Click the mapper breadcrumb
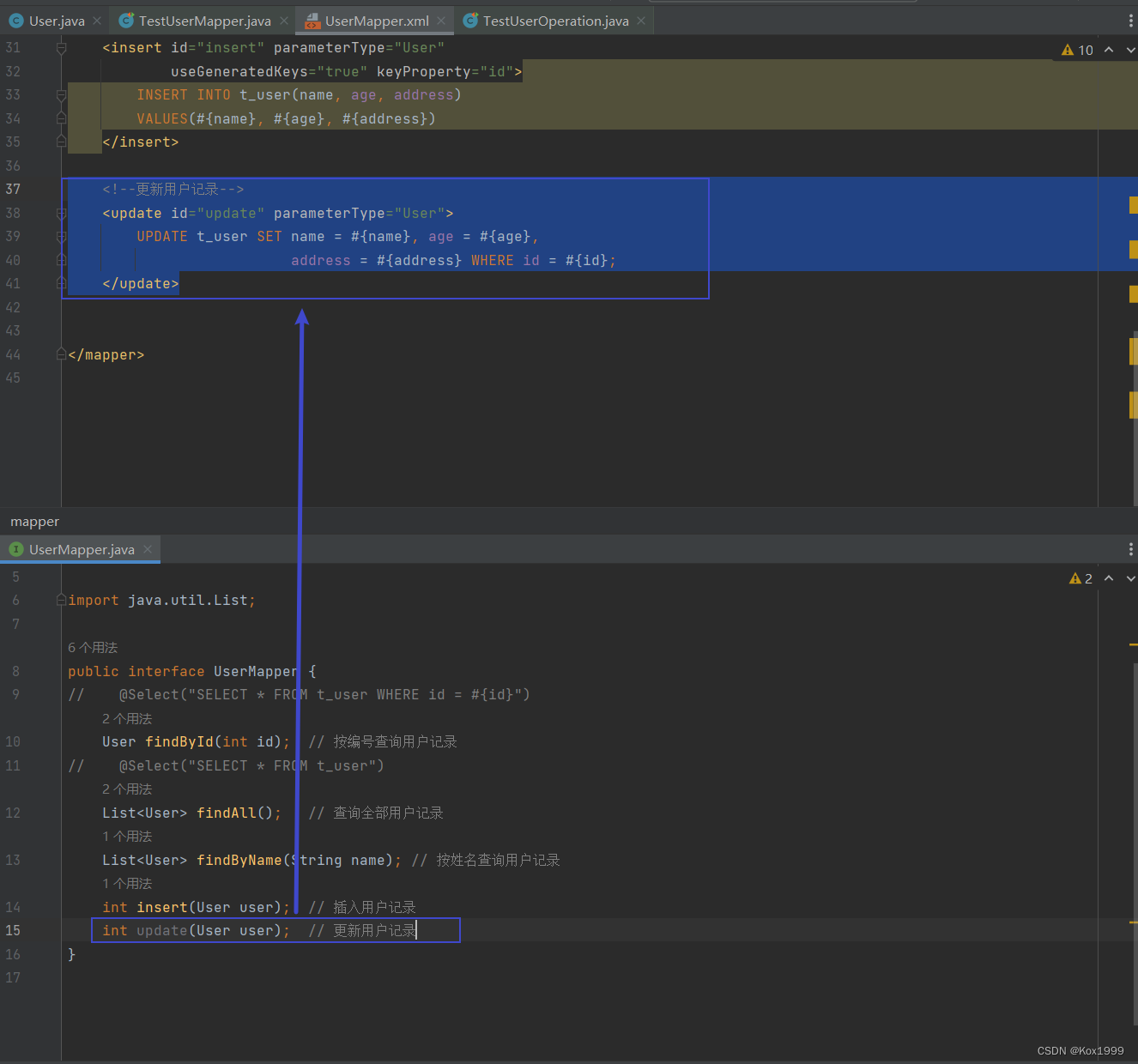This screenshot has width=1138, height=1064. 34,522
